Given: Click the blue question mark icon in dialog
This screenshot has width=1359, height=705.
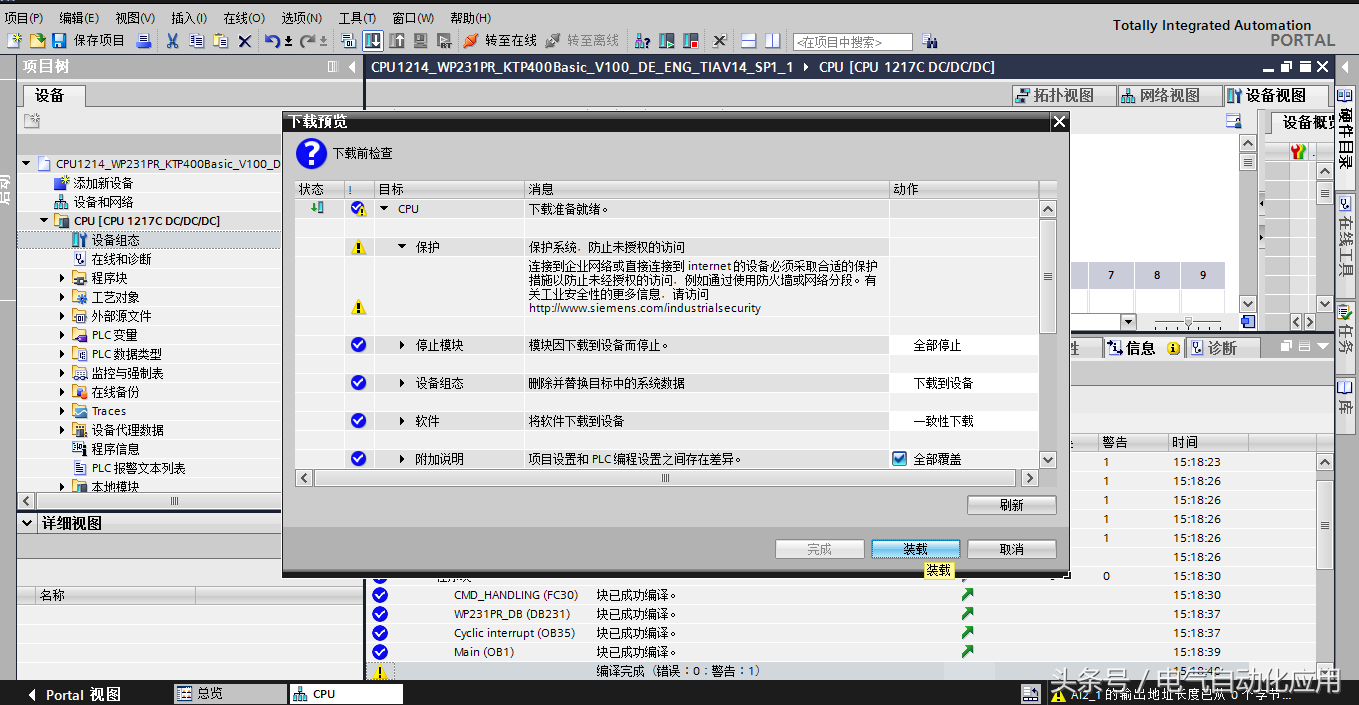Looking at the screenshot, I should [311, 153].
